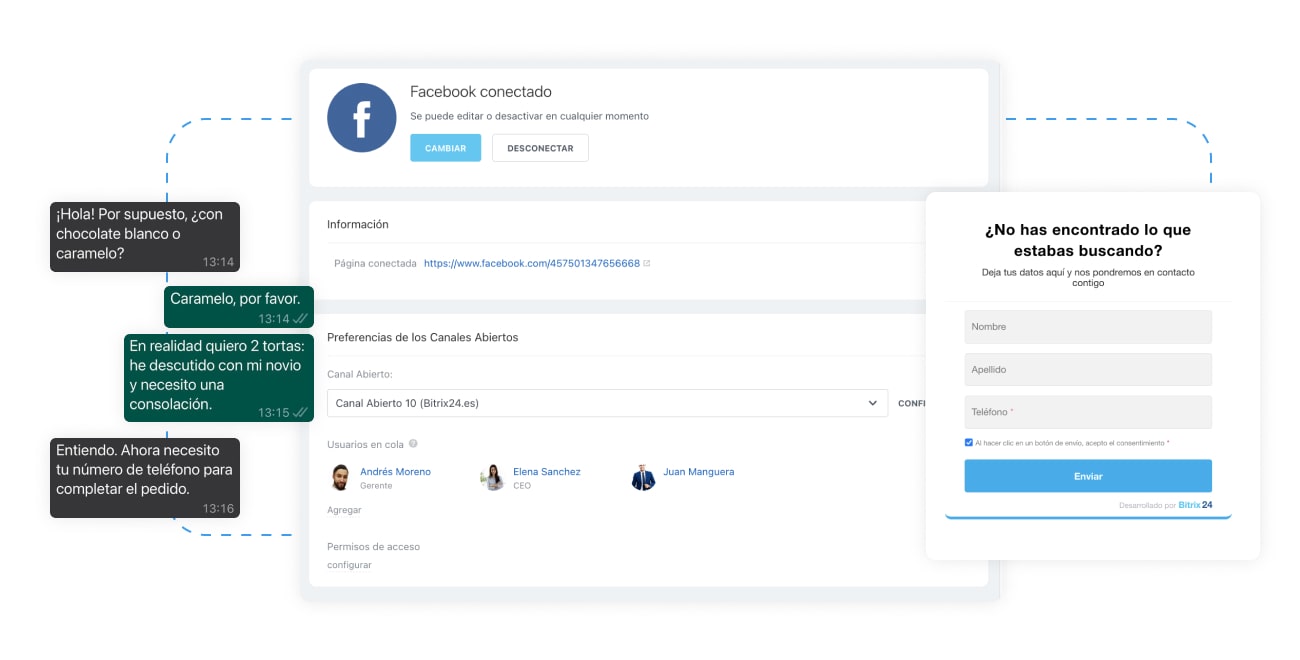This screenshot has height=660, width=1300.
Task: Click the help icon next to Usuarios en cola
Action: [413, 444]
